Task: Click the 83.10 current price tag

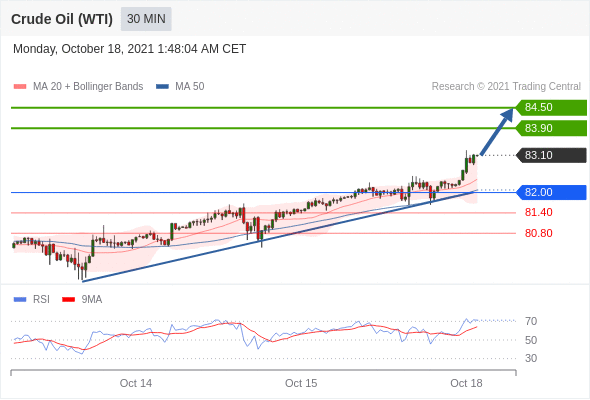Action: pyautogui.click(x=551, y=155)
